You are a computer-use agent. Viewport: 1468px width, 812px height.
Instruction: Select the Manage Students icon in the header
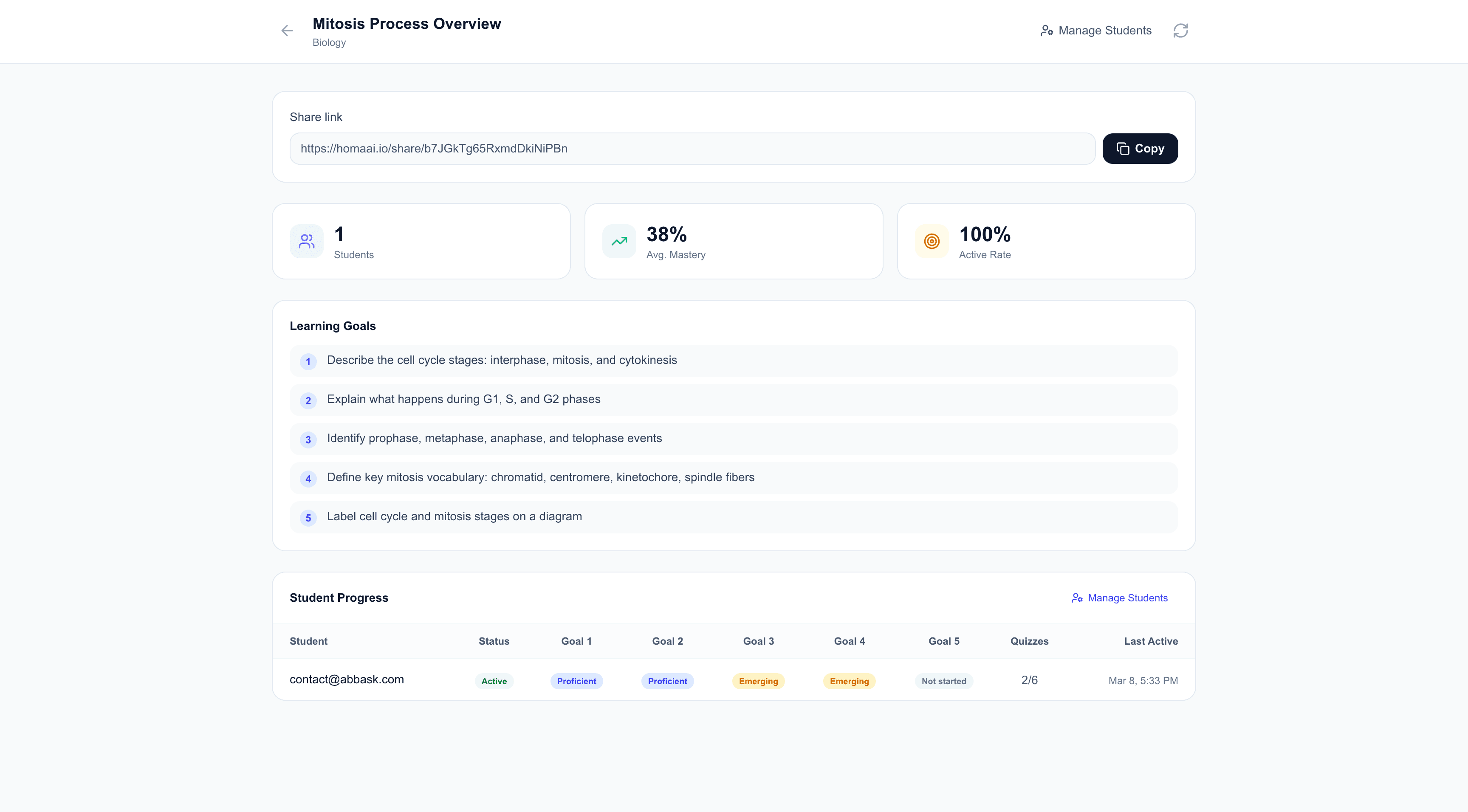tap(1047, 30)
